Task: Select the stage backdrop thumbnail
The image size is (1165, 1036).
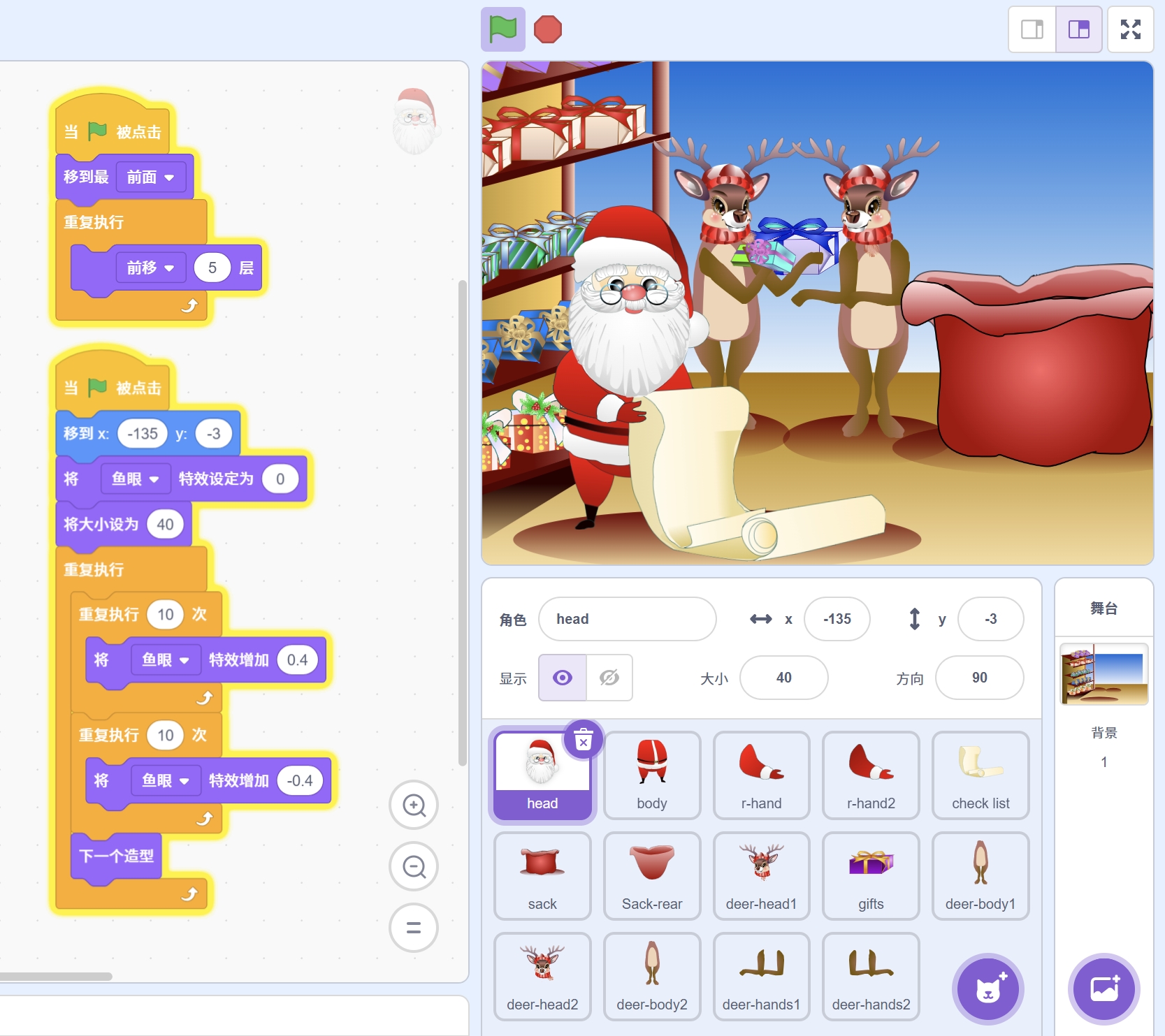Action: (x=1104, y=674)
